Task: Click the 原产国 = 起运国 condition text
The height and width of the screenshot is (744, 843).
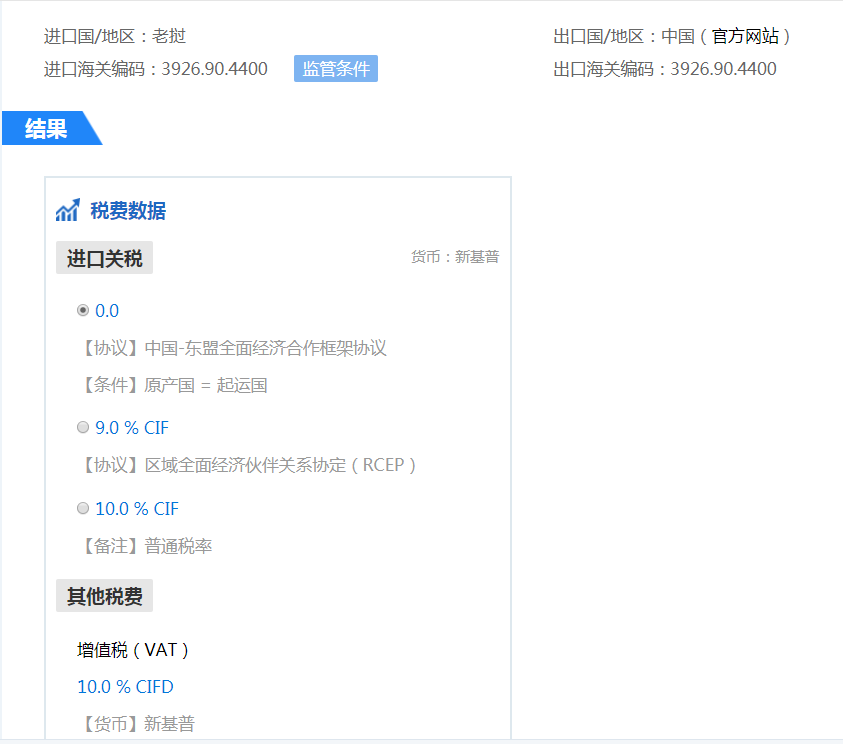Action: pyautogui.click(x=205, y=385)
